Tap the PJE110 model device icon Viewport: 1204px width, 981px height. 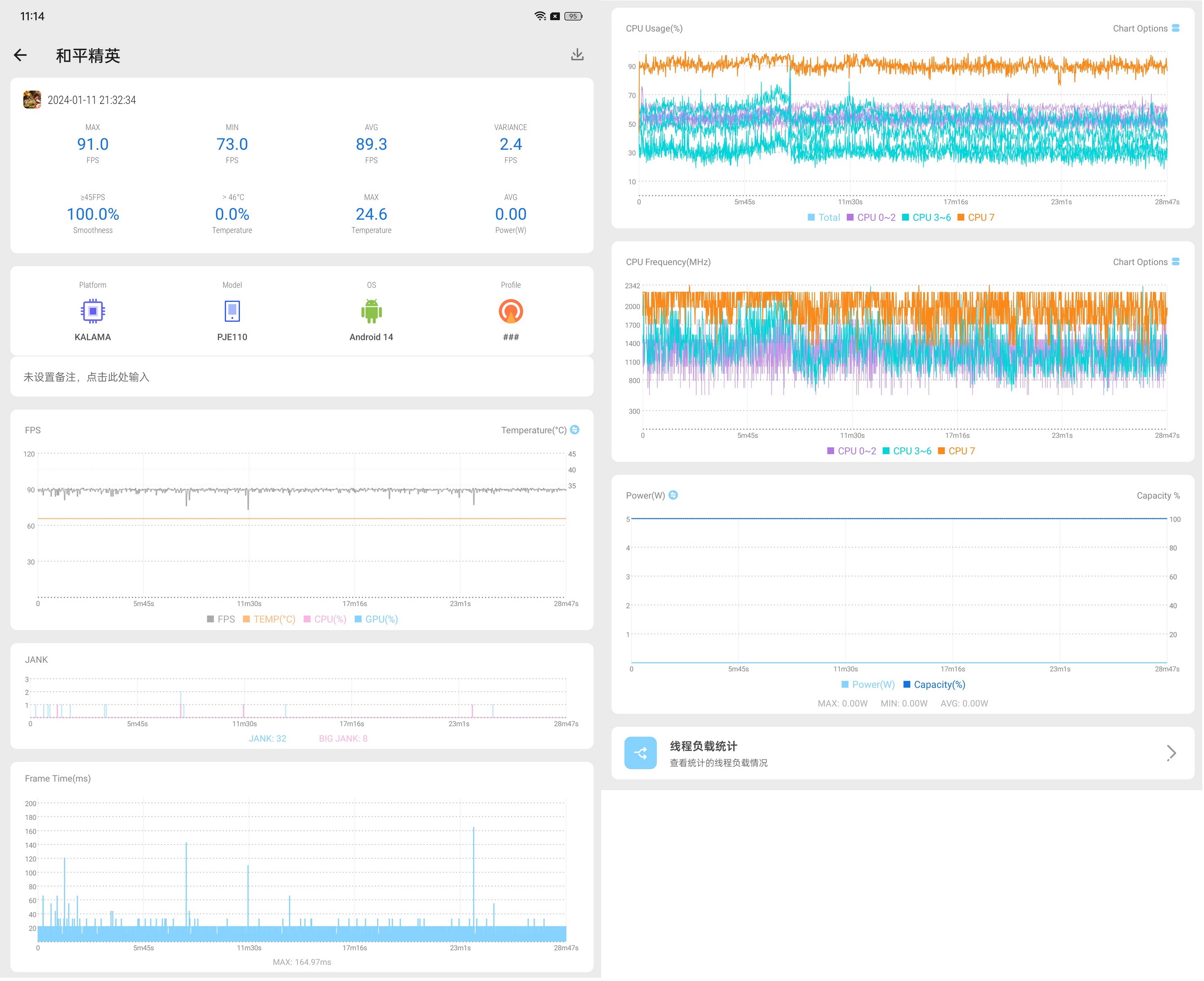[x=232, y=311]
